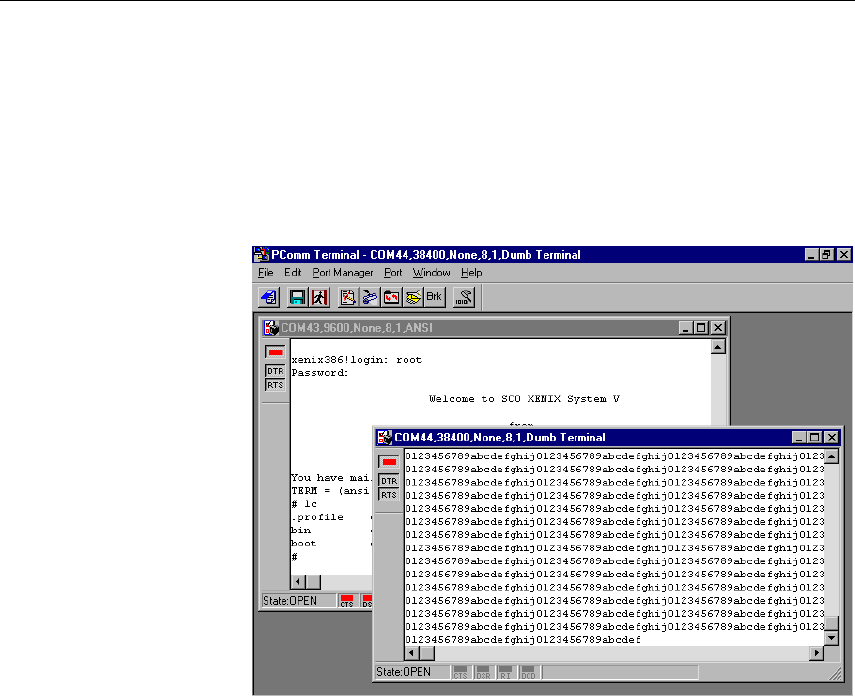Image resolution: width=855 pixels, height=696 pixels.
Task: Click the first blue toolbar icon
Action: 269,297
